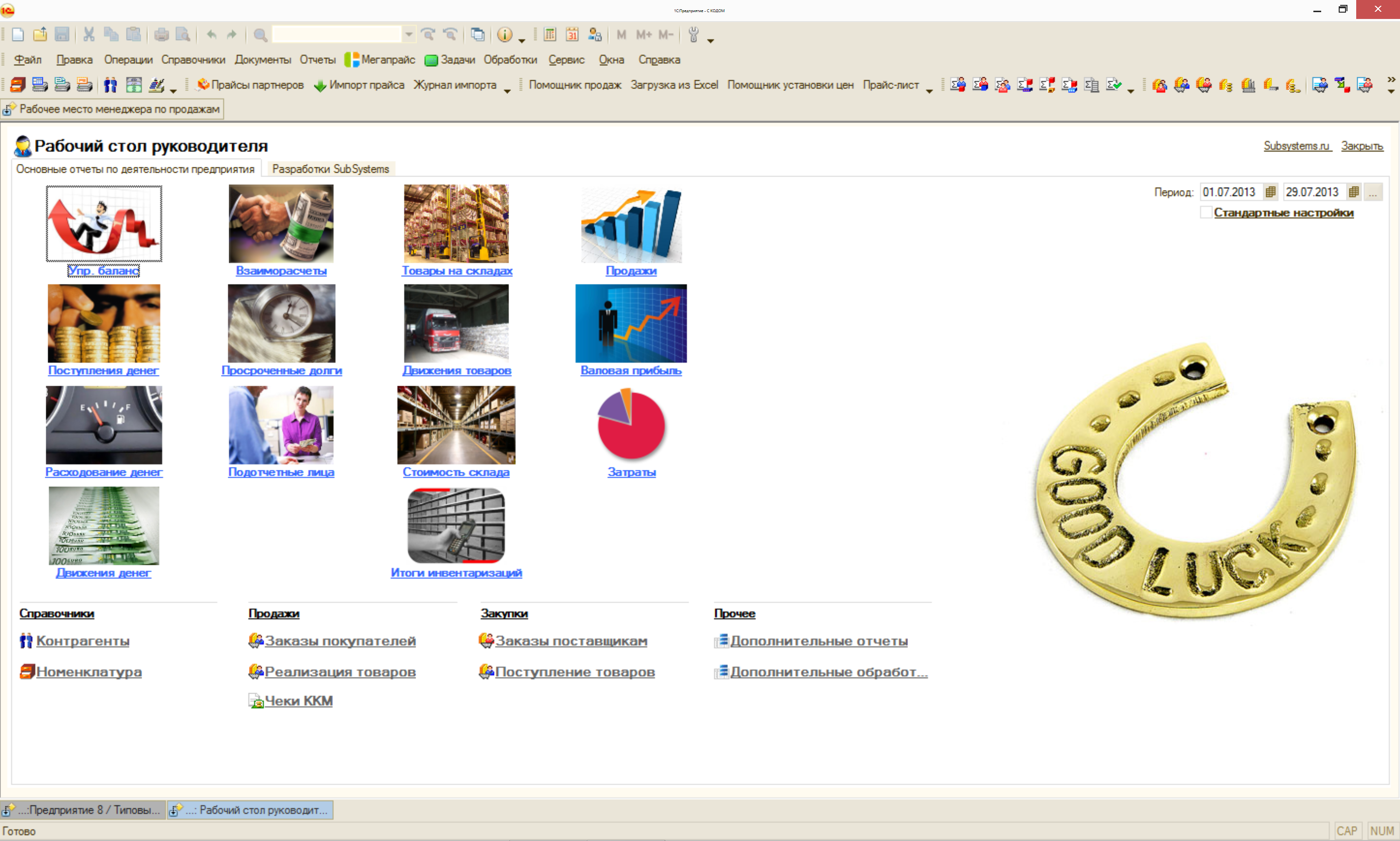The height and width of the screenshot is (841, 1400).
Task: Open the Файл menu
Action: pyautogui.click(x=27, y=59)
